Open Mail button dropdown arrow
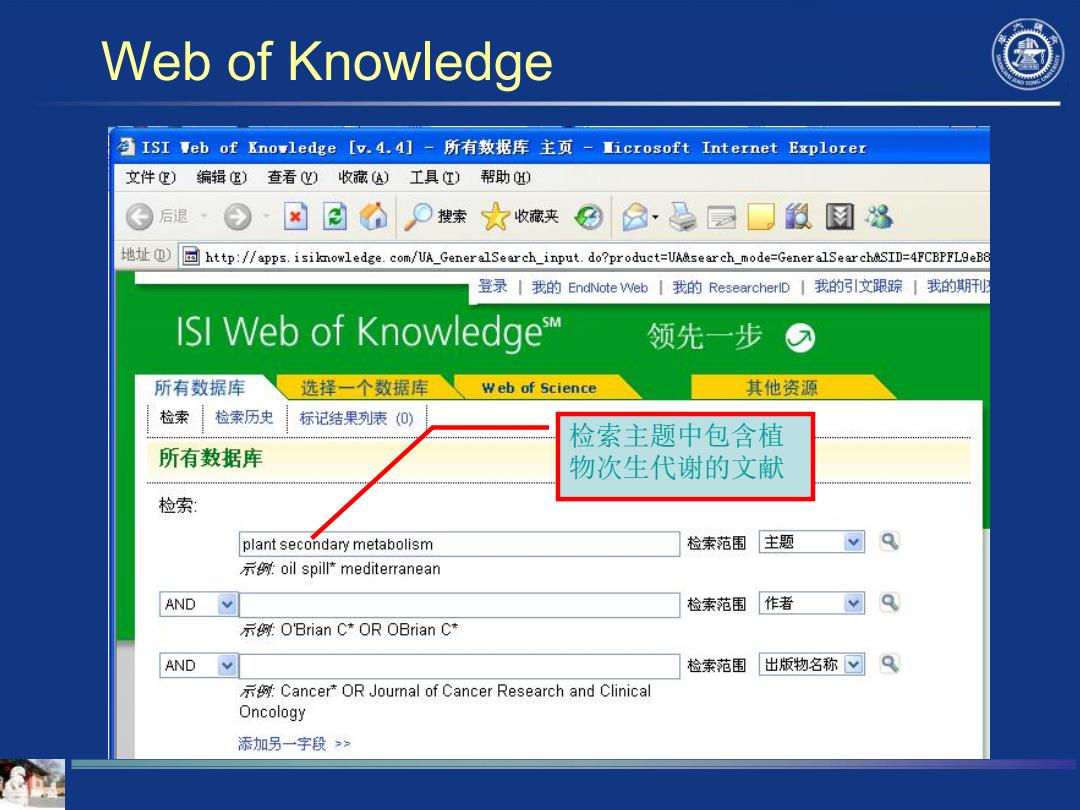This screenshot has width=1080, height=810. click(x=655, y=217)
